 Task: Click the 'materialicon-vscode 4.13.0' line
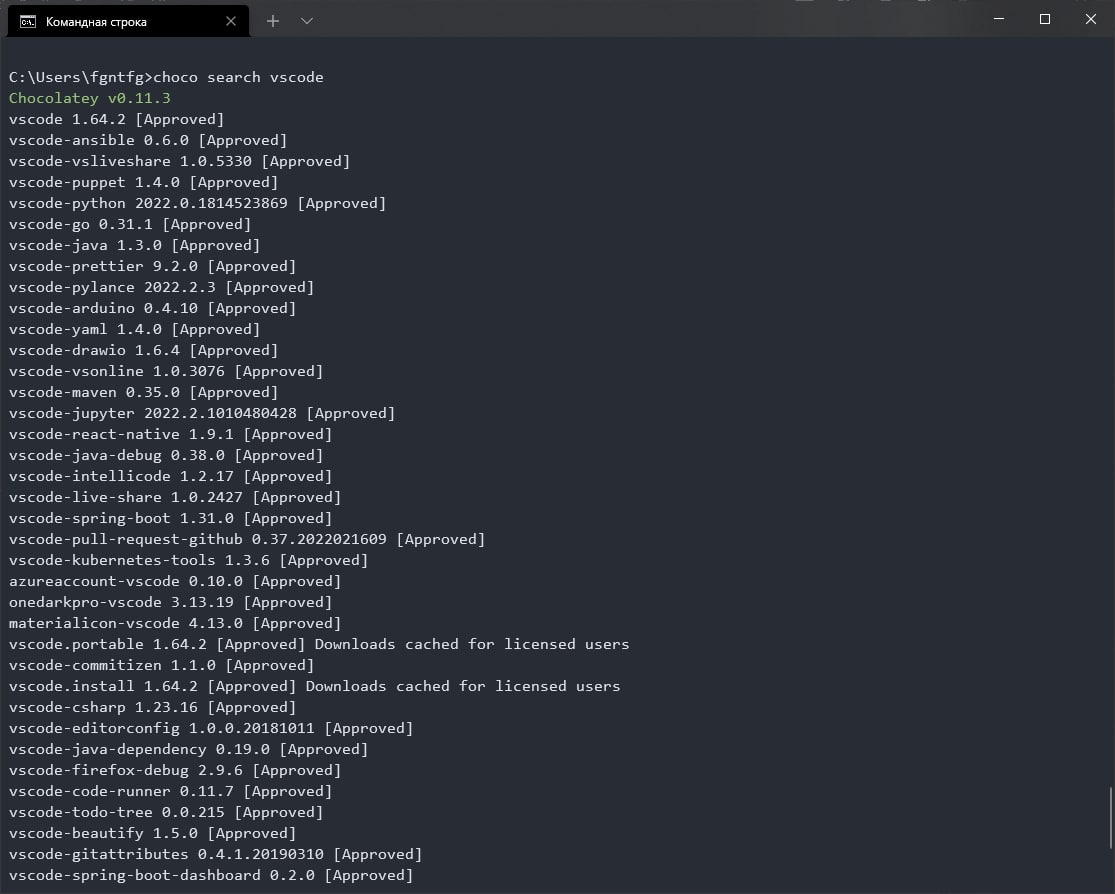(x=175, y=623)
